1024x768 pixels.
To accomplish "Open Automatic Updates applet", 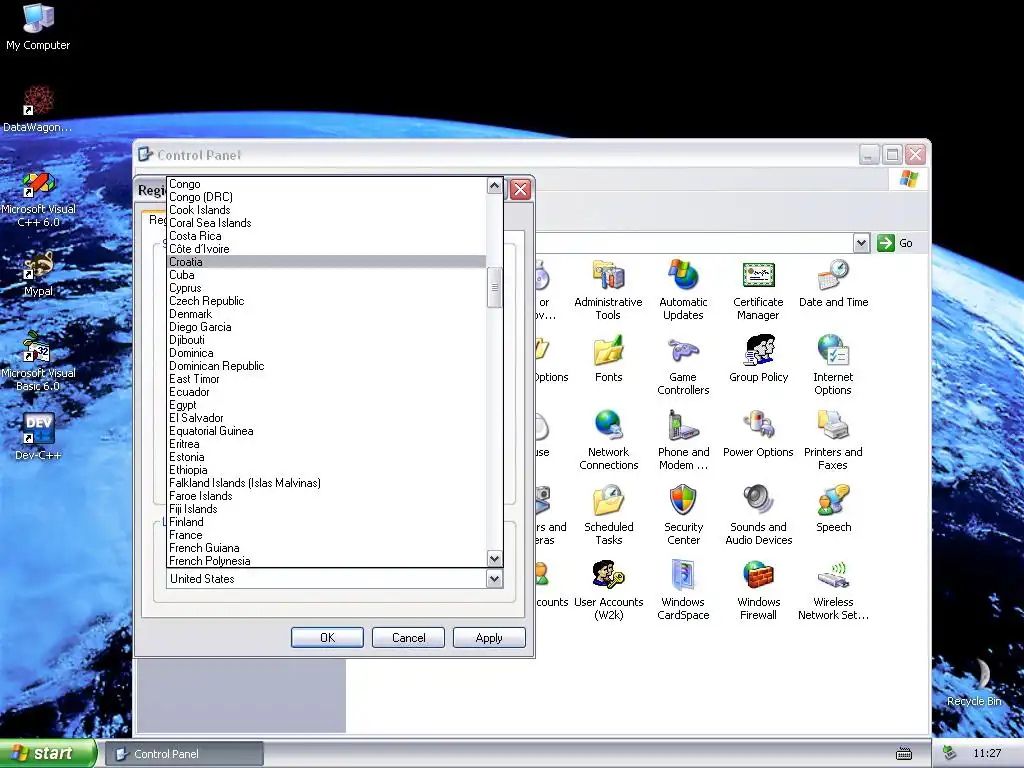I will pyautogui.click(x=683, y=290).
